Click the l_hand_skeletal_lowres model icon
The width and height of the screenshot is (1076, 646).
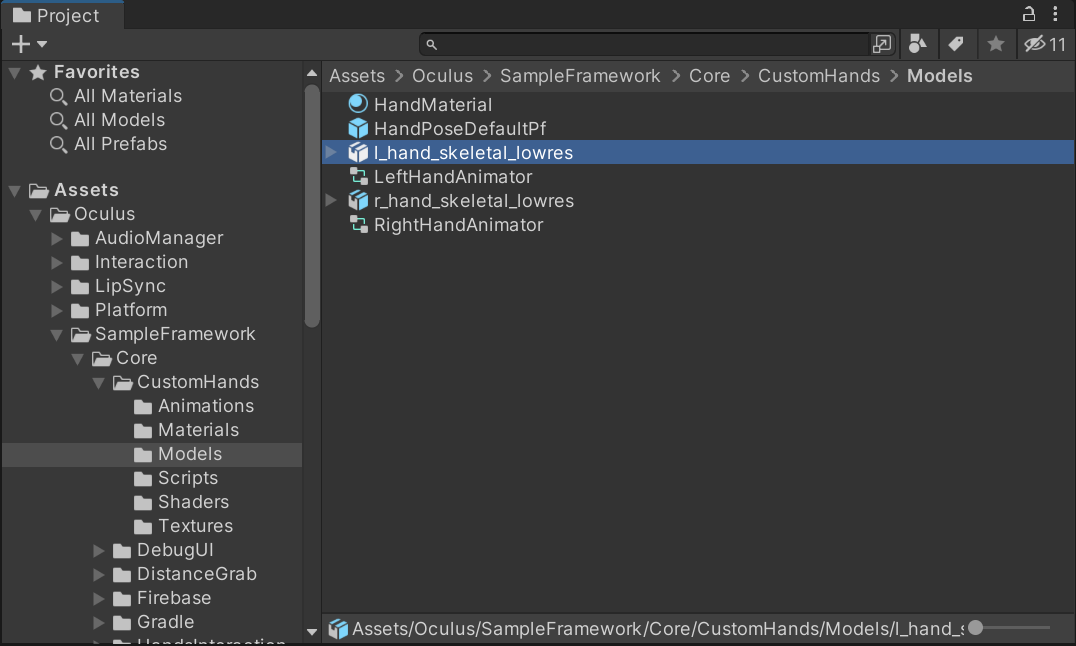(x=358, y=152)
